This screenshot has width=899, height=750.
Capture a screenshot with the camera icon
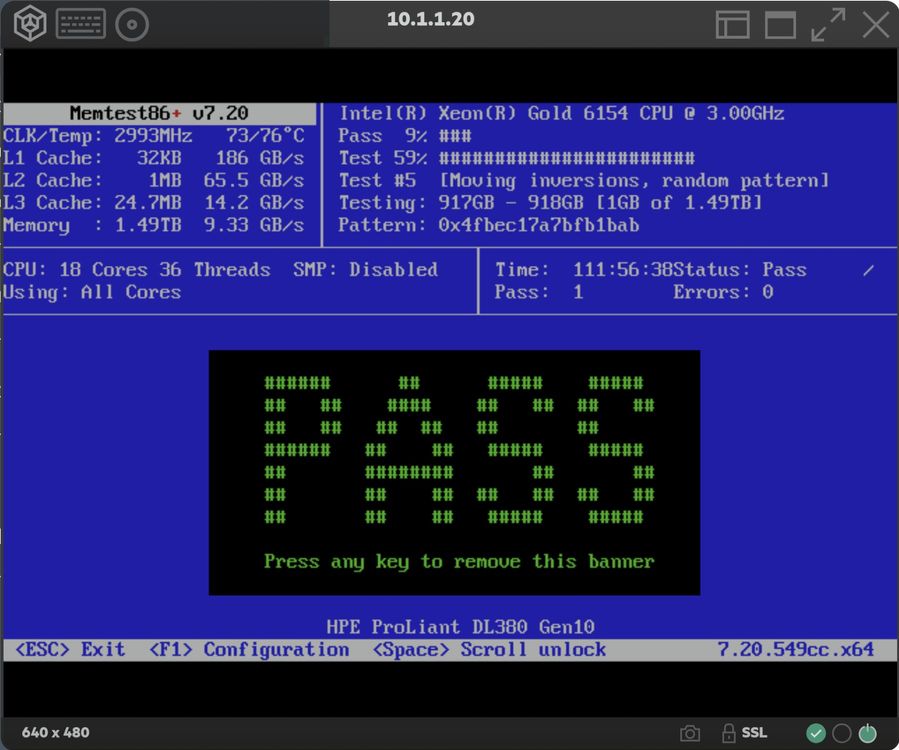(690, 733)
